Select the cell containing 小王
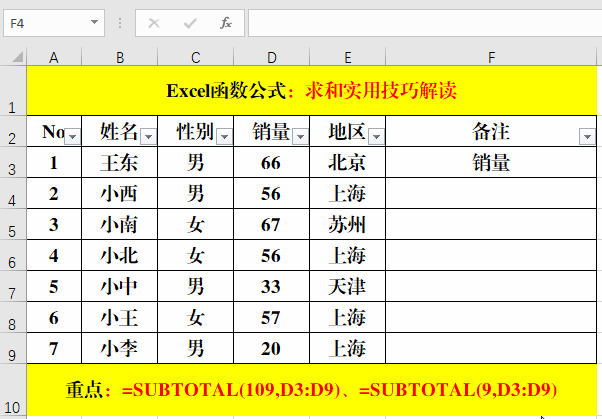The height and width of the screenshot is (419, 602). coord(119,318)
